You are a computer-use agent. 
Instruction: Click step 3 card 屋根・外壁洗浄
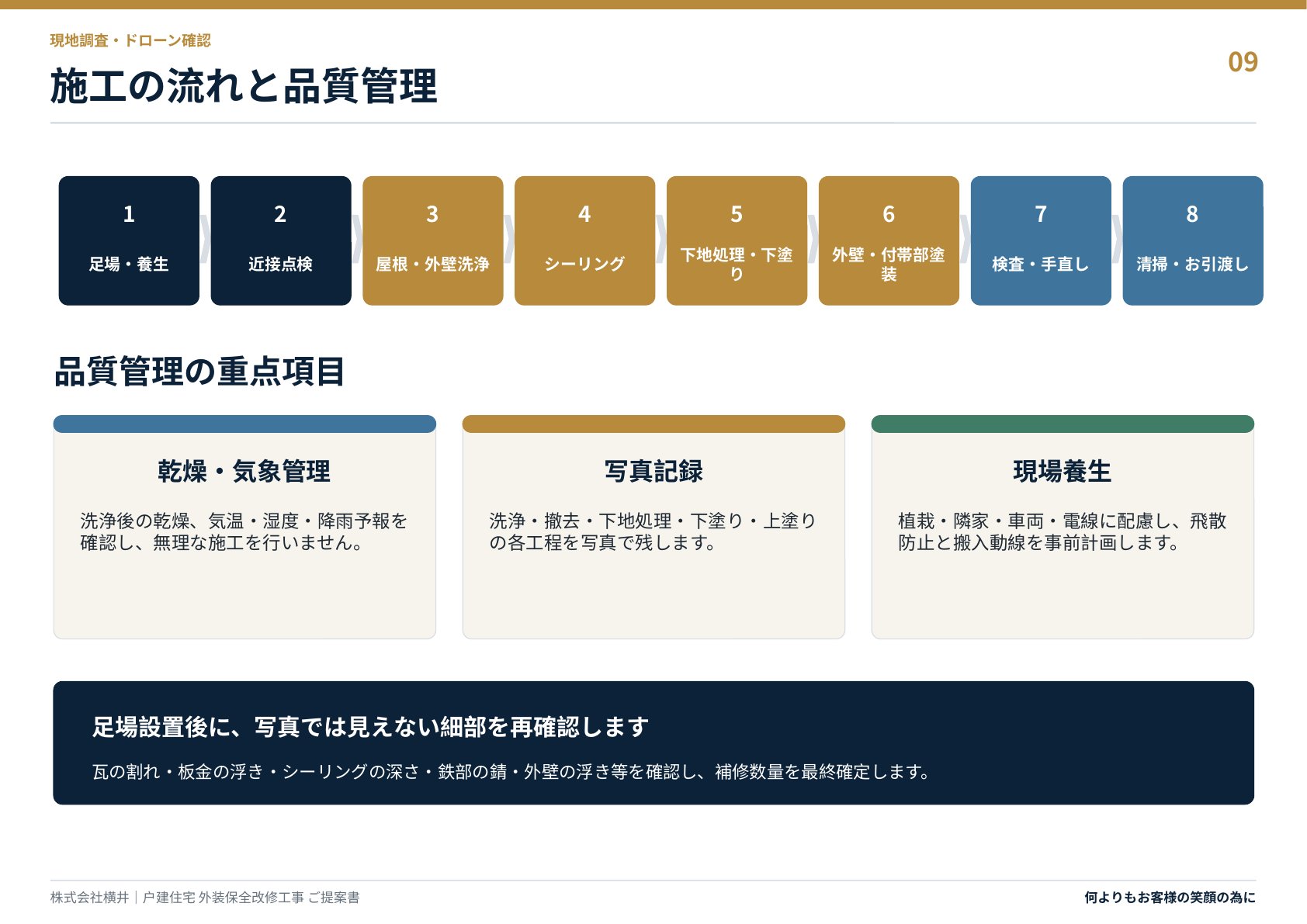tap(433, 241)
